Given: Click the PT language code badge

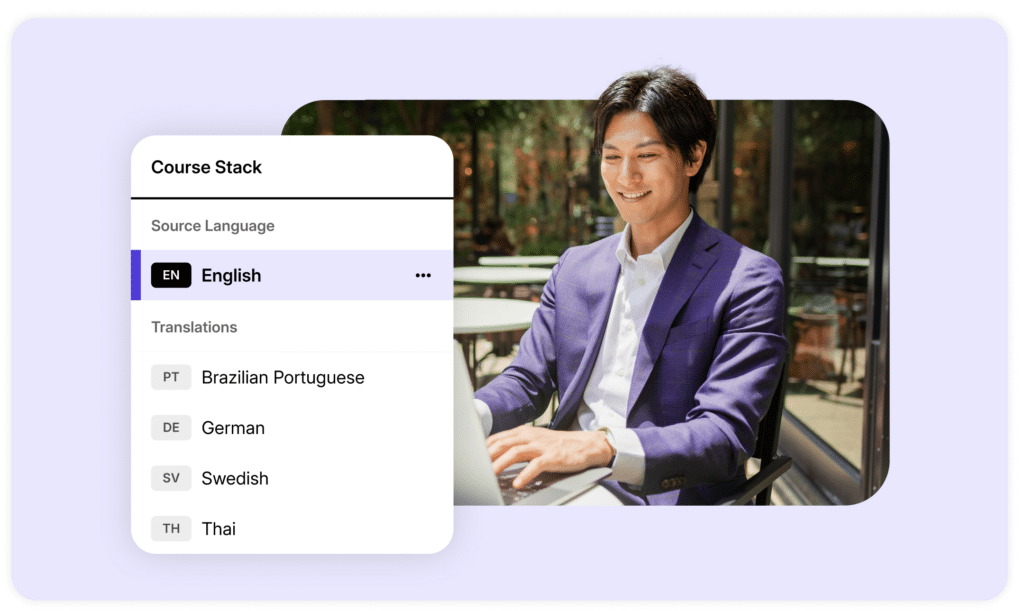Looking at the screenshot, I should (171, 378).
